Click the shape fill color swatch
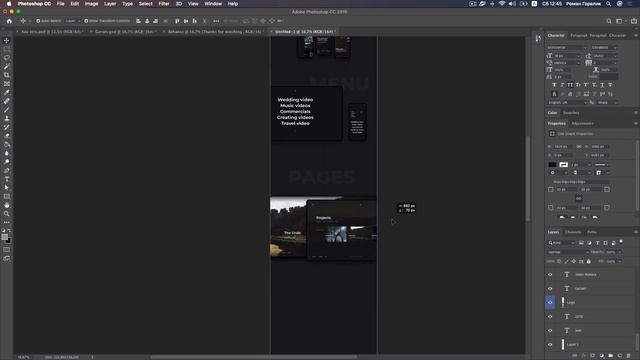Image resolution: width=640 pixels, height=360 pixels. [x=552, y=164]
